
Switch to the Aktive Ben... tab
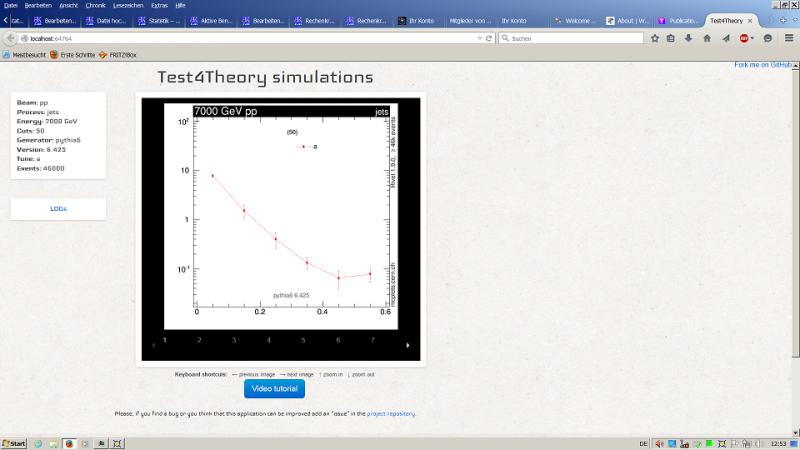pos(211,21)
